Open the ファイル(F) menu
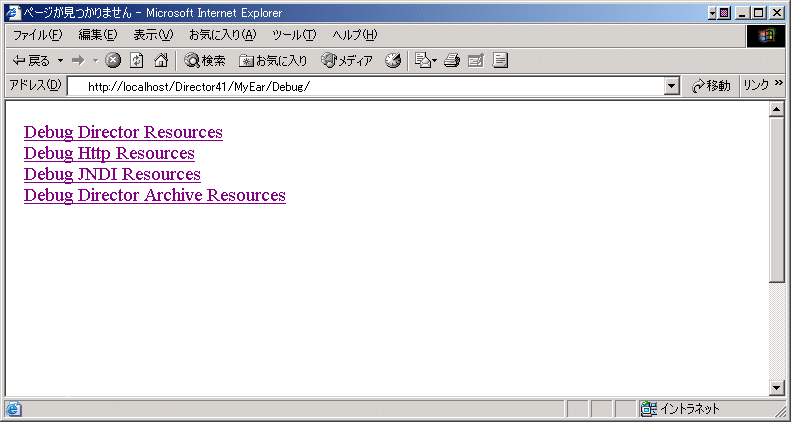791x422 pixels. [37, 35]
